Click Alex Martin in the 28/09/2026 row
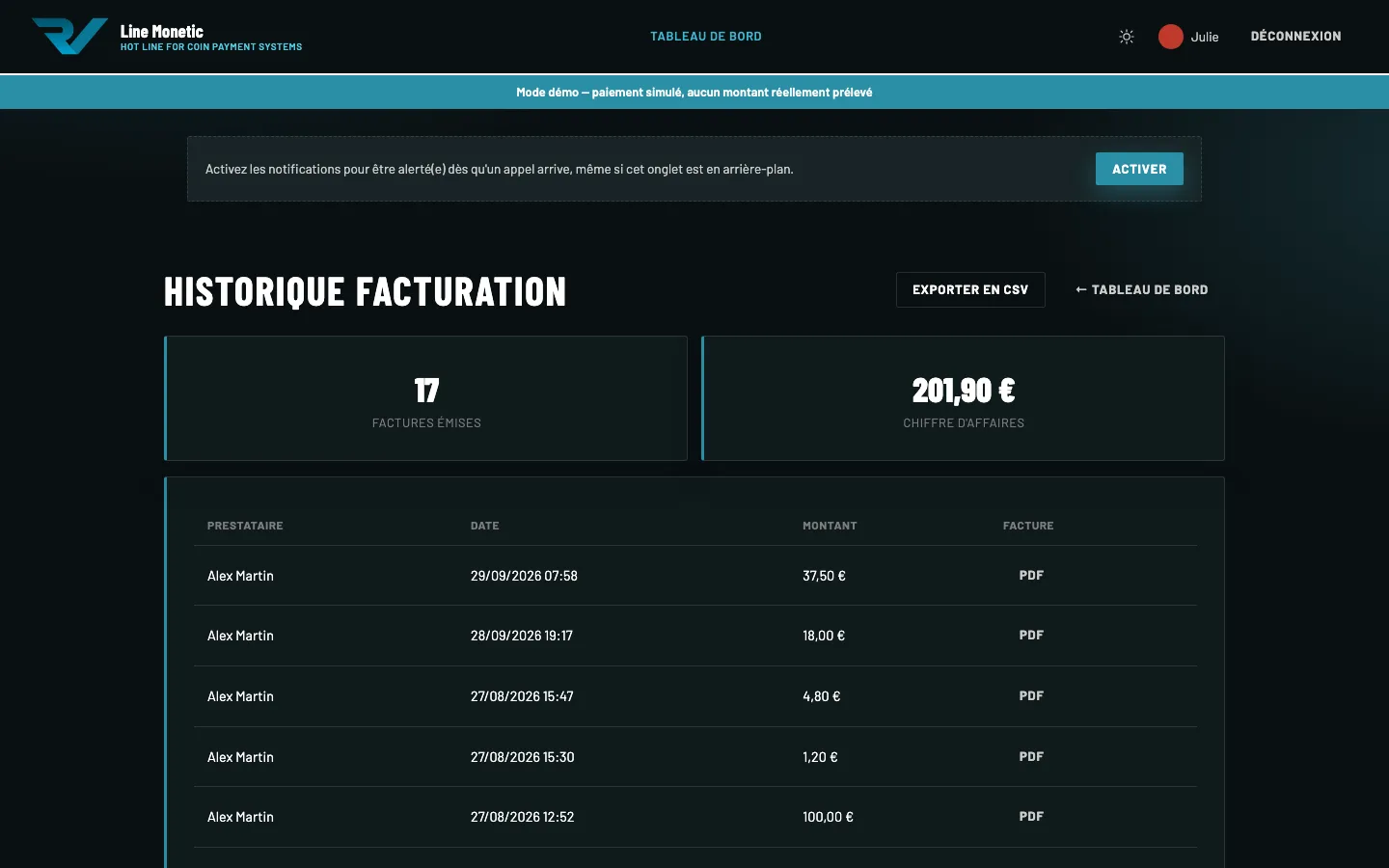The width and height of the screenshot is (1389, 868). [x=240, y=636]
